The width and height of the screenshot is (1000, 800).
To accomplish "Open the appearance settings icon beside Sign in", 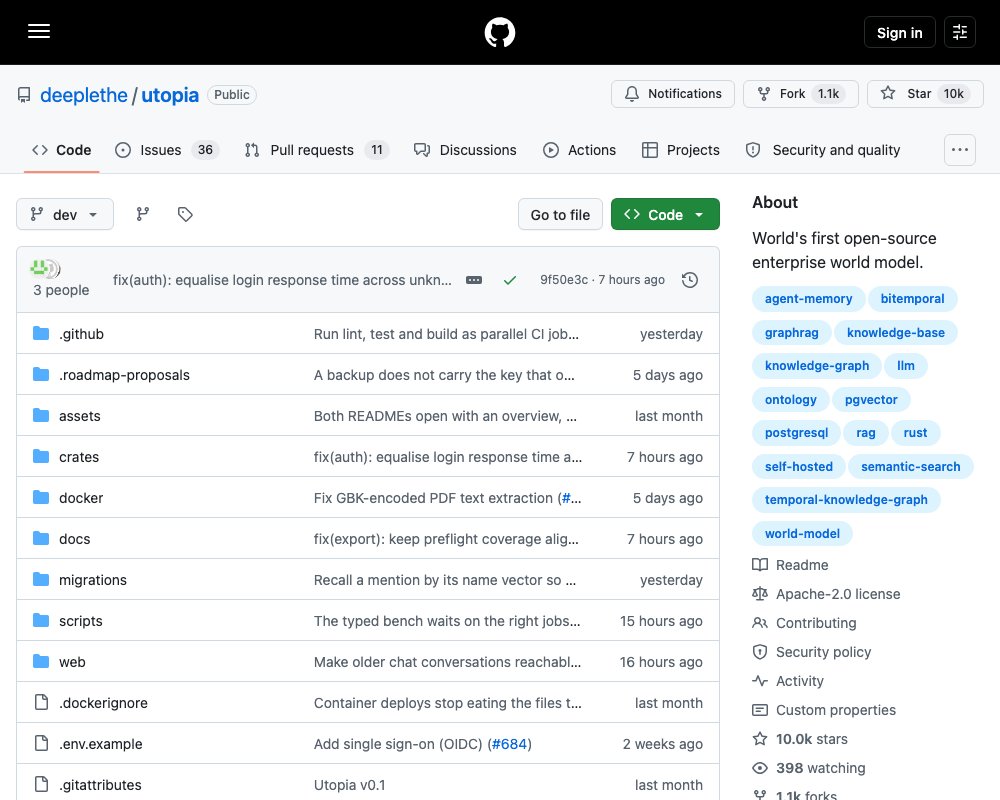I will click(x=960, y=32).
